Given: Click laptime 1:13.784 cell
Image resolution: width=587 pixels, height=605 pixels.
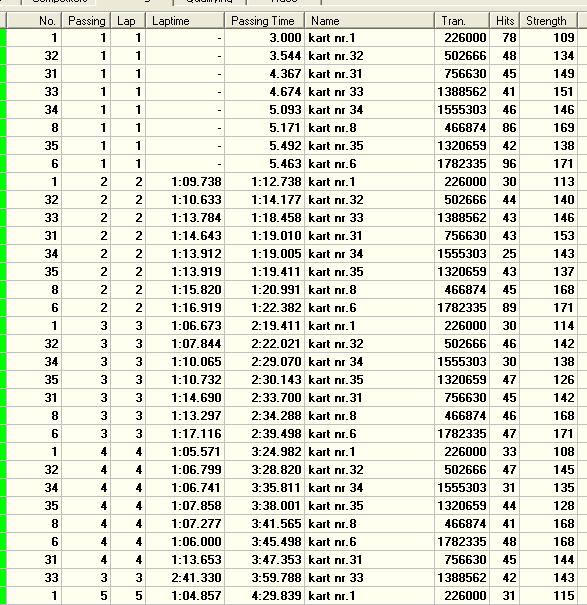Looking at the screenshot, I should click(x=185, y=218).
